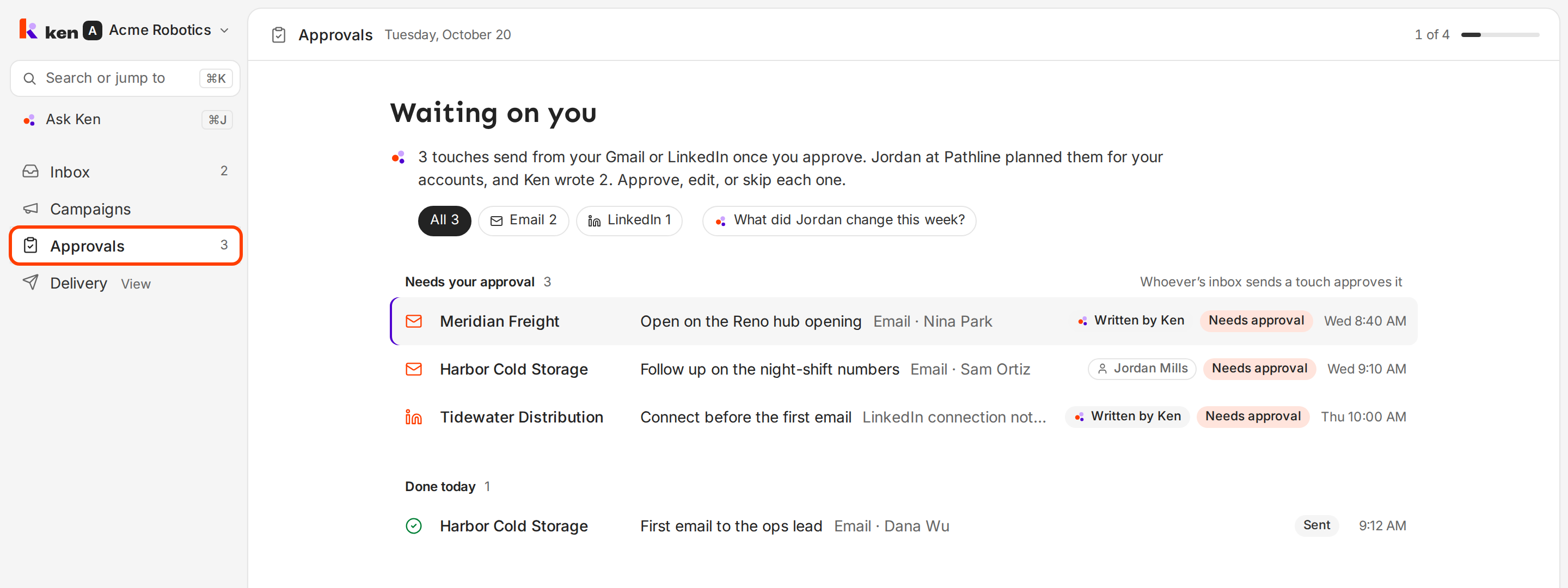Viewport: 1568px width, 588px height.
Task: Open the Meridian Freight approval row
Action: click(x=904, y=321)
